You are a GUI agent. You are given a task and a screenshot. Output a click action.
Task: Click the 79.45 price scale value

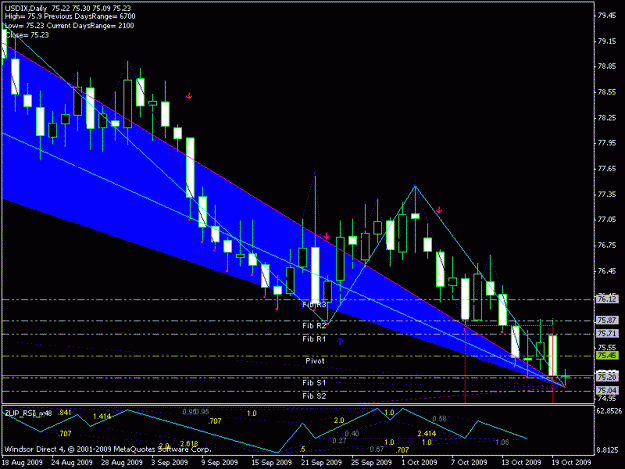tap(607, 16)
